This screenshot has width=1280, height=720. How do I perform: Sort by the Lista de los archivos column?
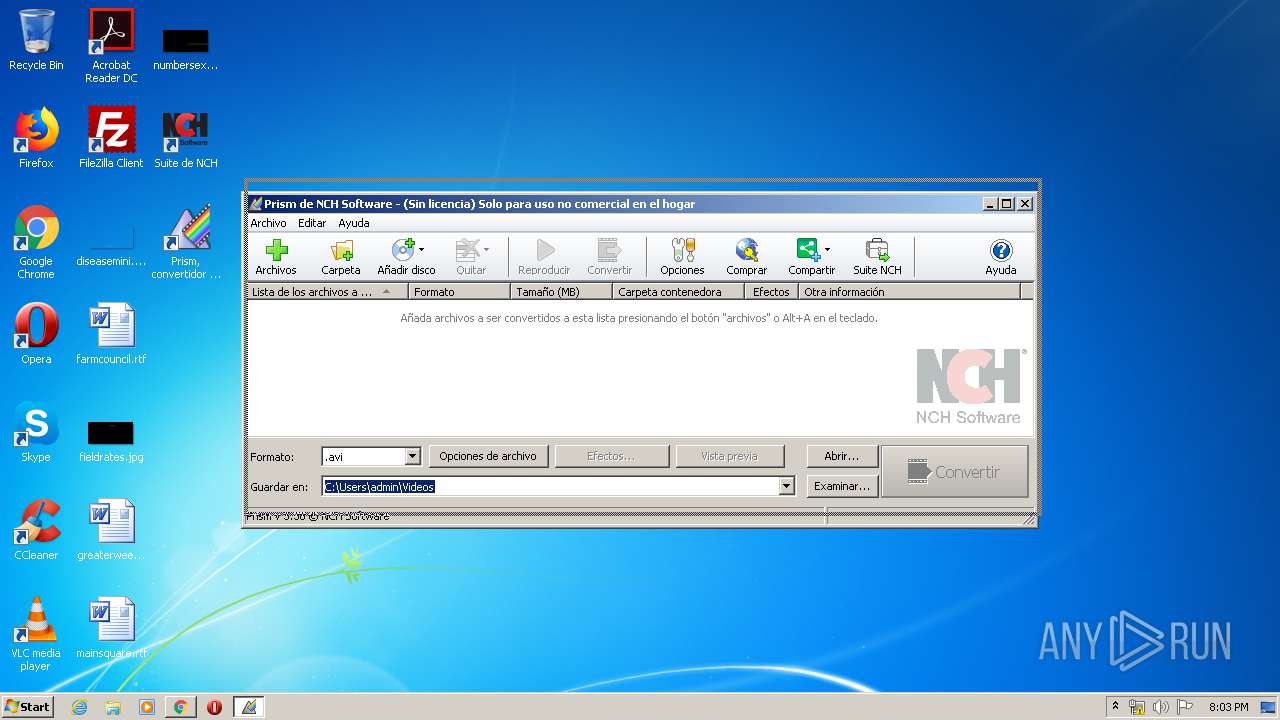(x=327, y=292)
